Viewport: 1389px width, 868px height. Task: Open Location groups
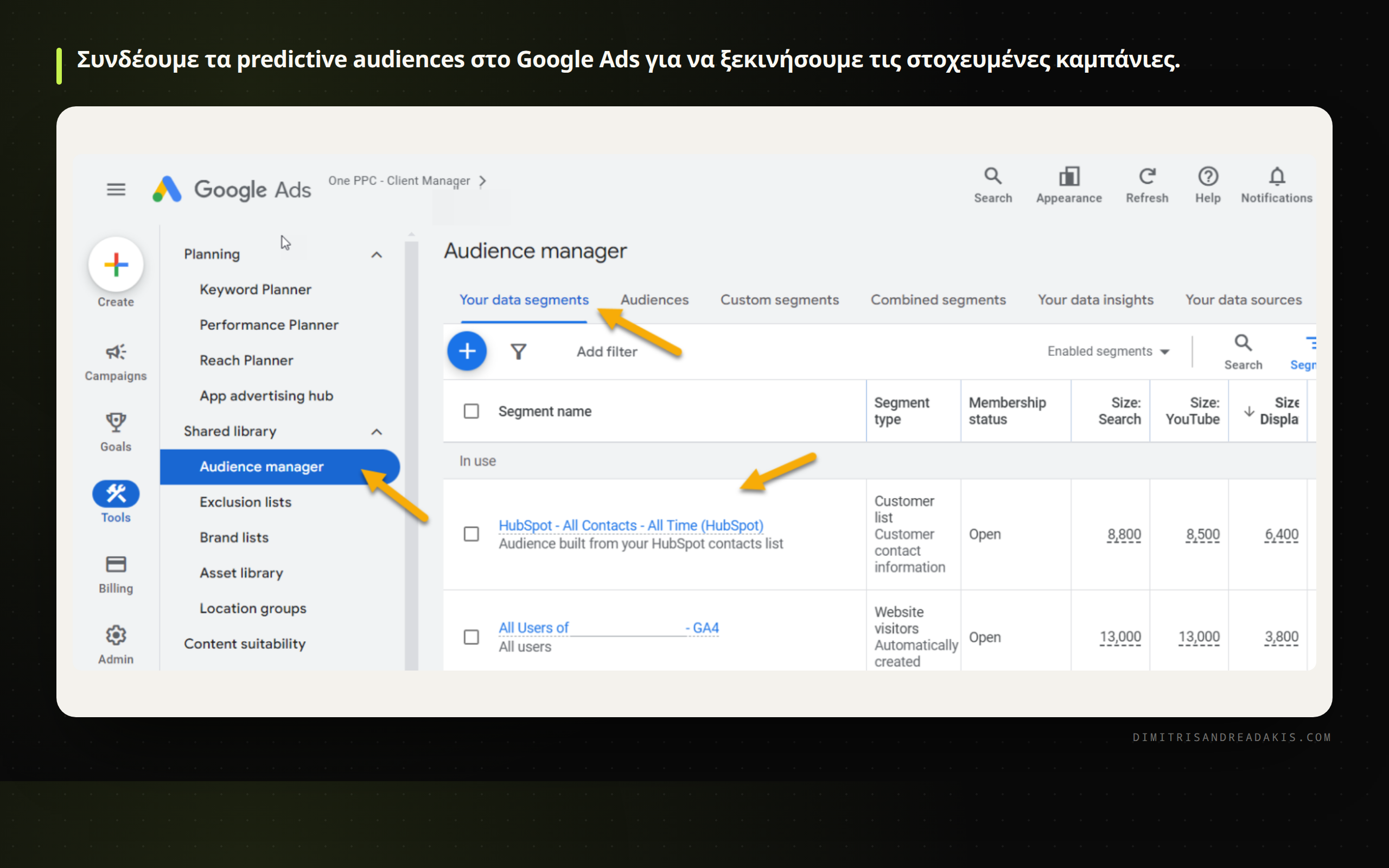coord(253,609)
